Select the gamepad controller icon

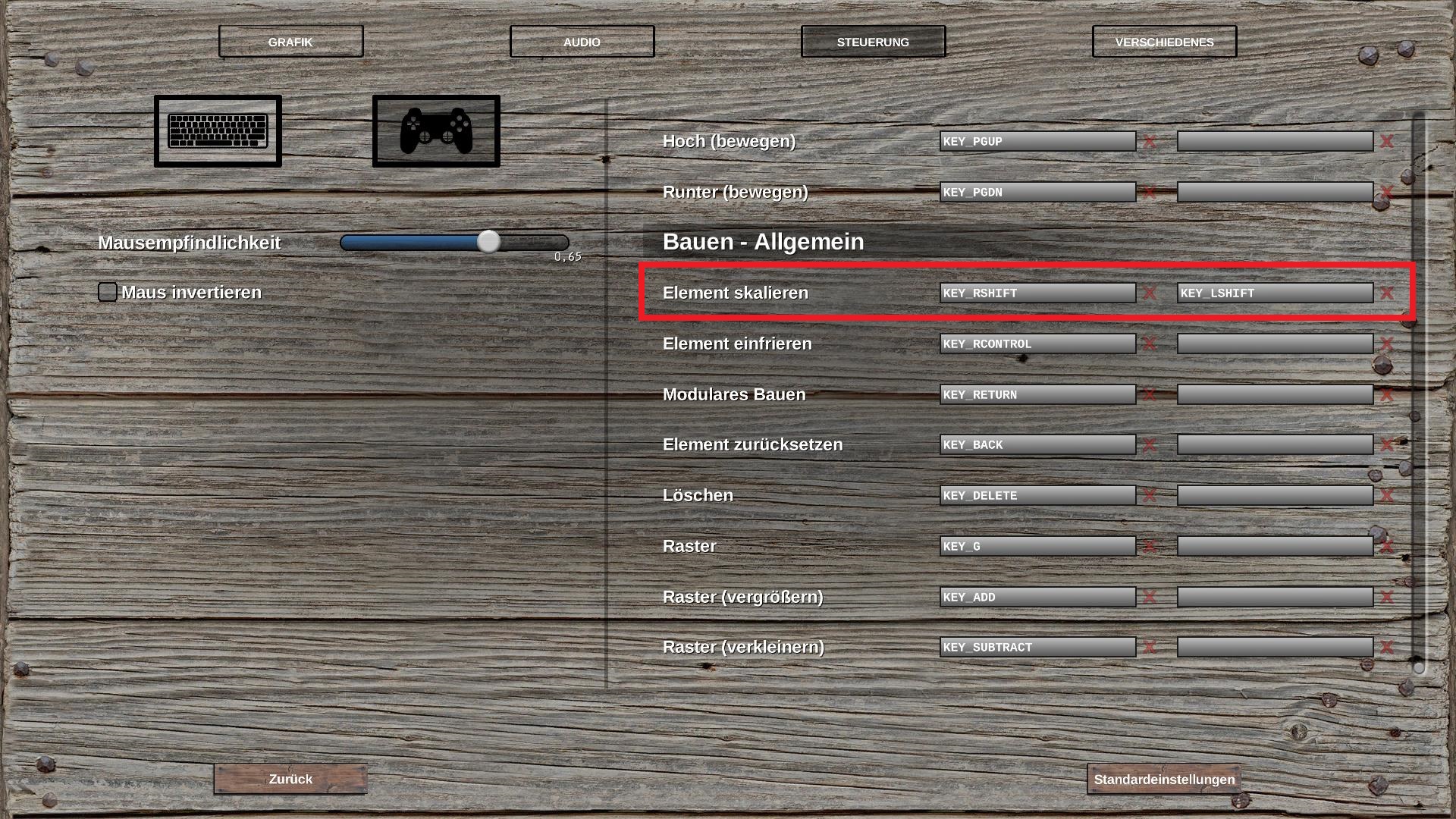(x=436, y=131)
